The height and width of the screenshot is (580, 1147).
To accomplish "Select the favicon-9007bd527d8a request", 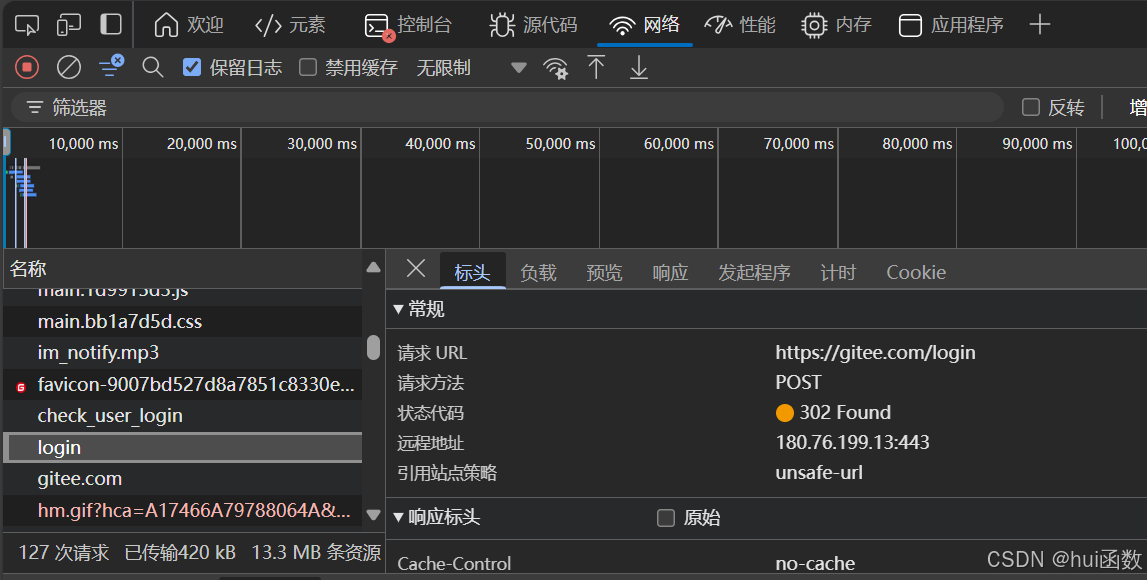I will point(183,384).
